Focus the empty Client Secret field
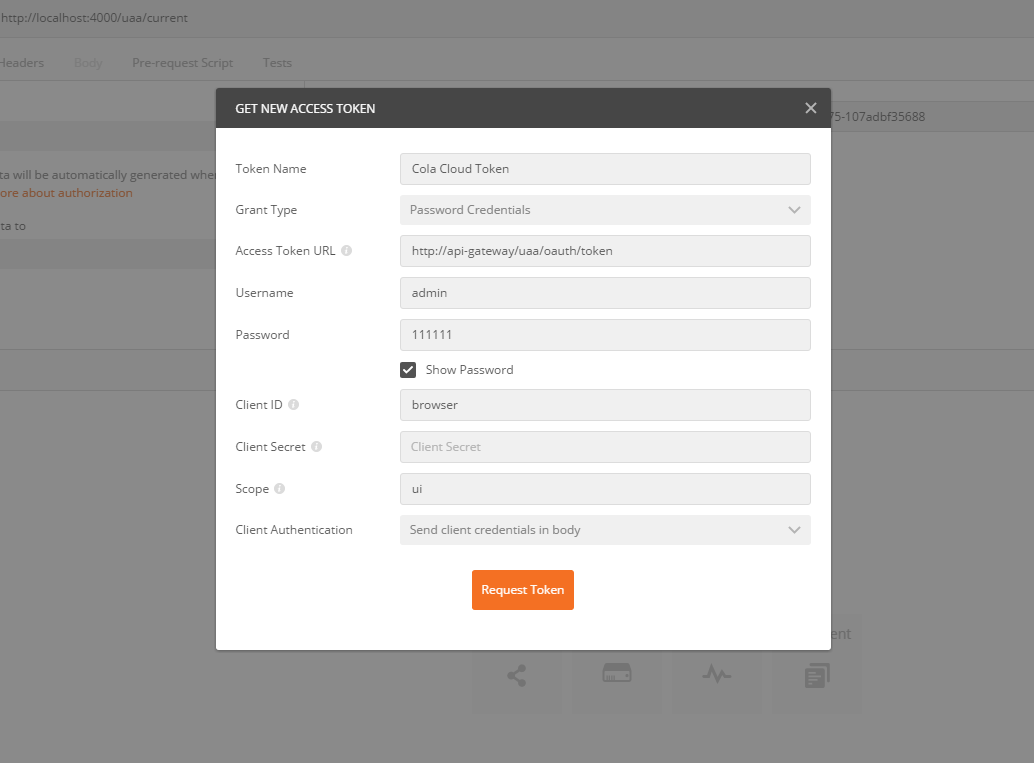Screen dimensions: 1034x763 tap(605, 446)
